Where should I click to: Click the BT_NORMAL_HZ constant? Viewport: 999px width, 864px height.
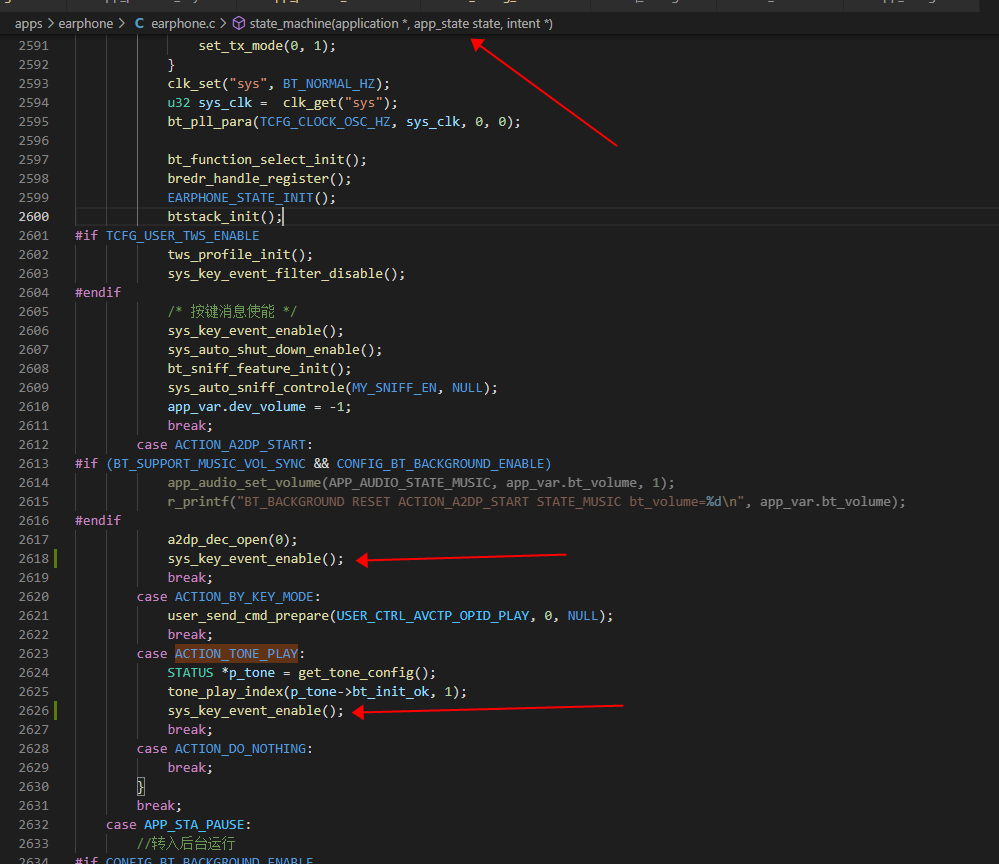329,84
